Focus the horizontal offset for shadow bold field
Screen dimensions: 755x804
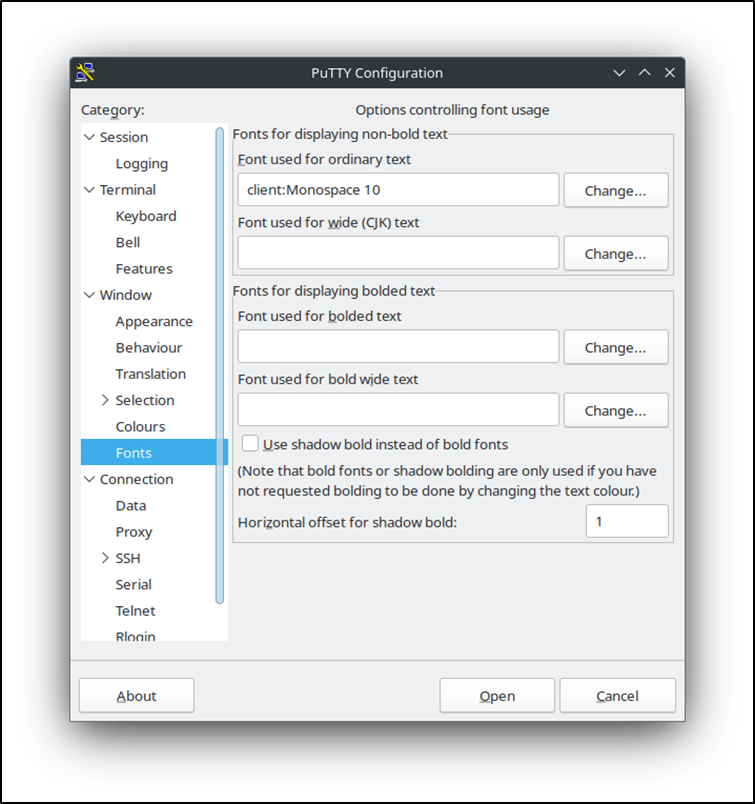click(627, 521)
